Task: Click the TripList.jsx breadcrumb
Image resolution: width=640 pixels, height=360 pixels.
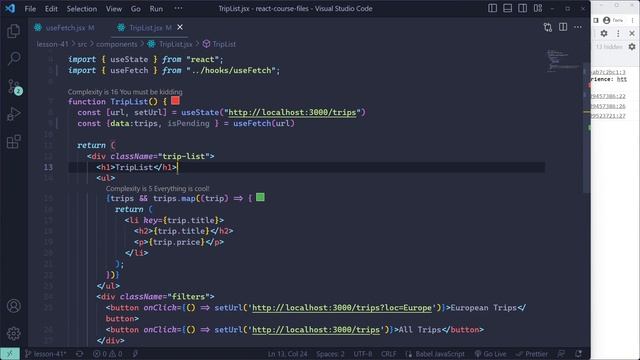Action: pos(170,44)
